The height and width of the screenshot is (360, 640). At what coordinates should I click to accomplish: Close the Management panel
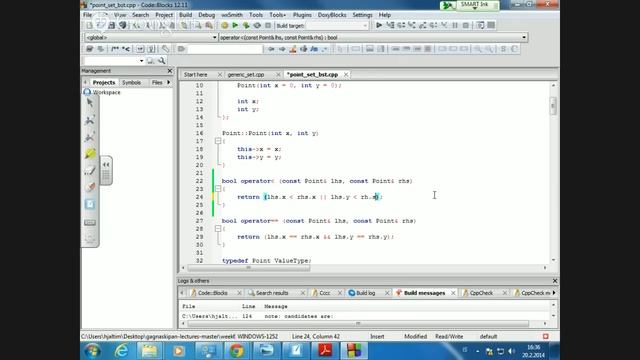click(170, 71)
